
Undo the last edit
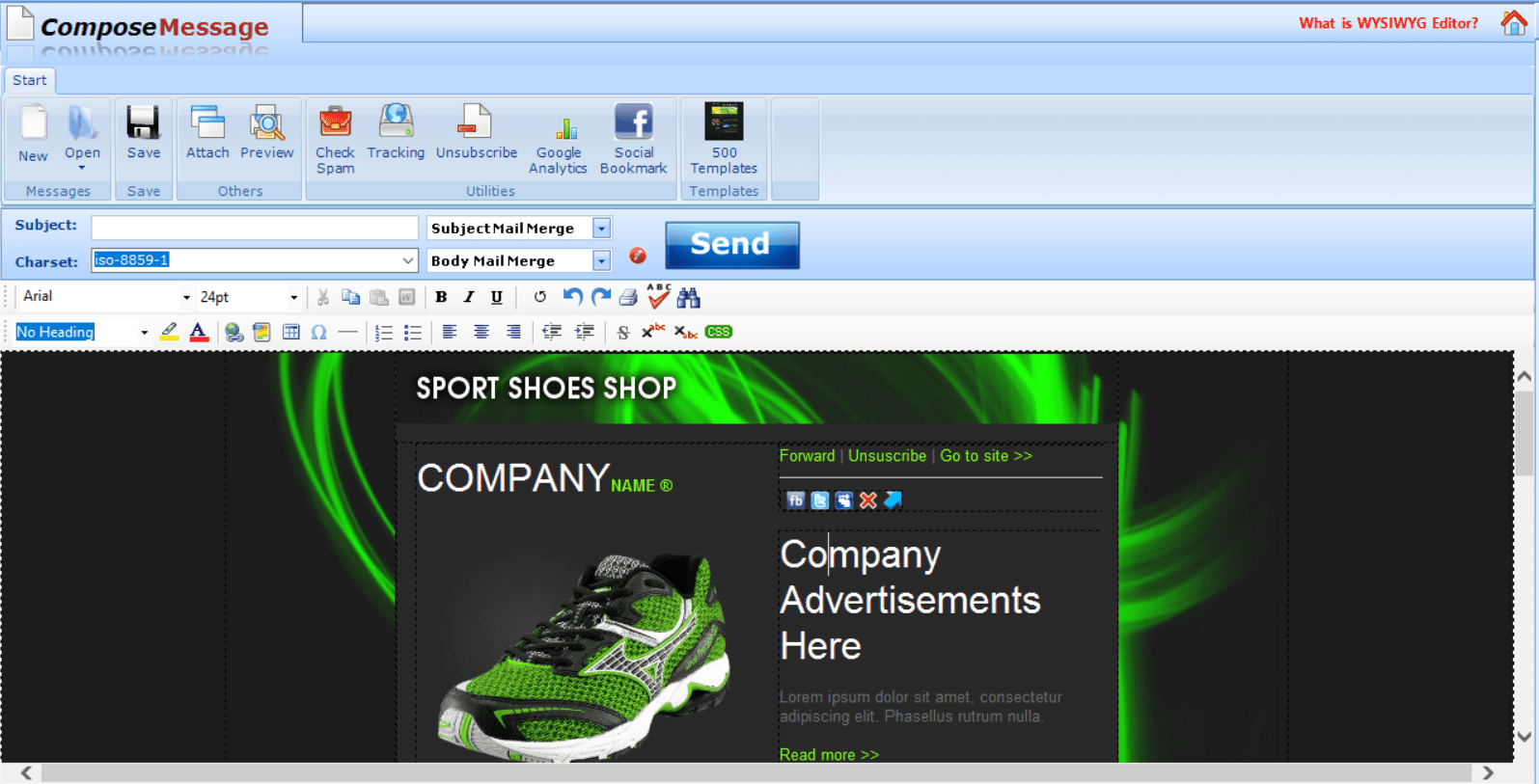tap(572, 297)
